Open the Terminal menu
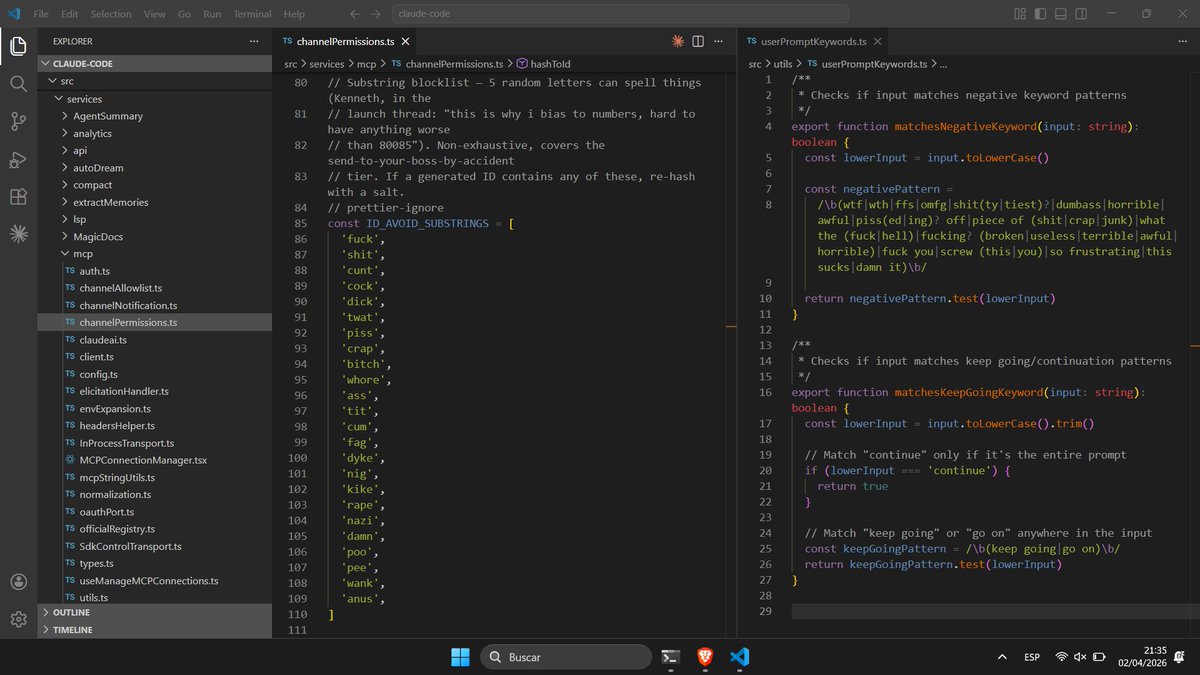 [252, 14]
